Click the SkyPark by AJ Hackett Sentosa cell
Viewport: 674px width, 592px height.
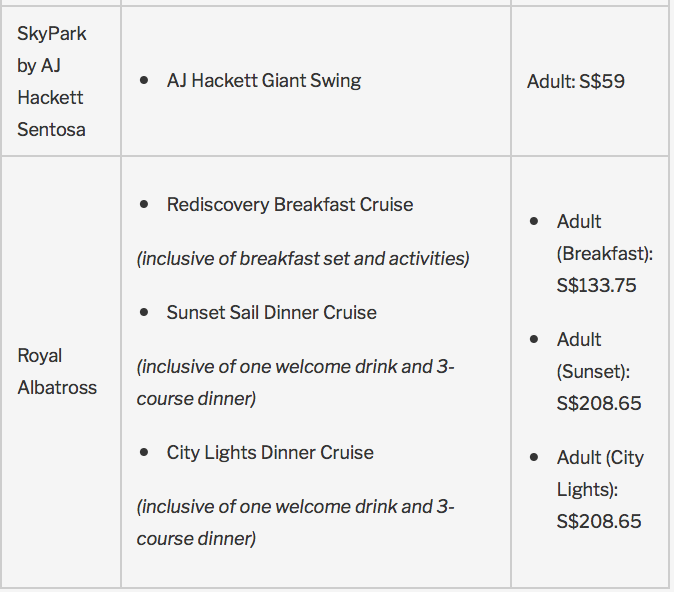click(x=52, y=81)
